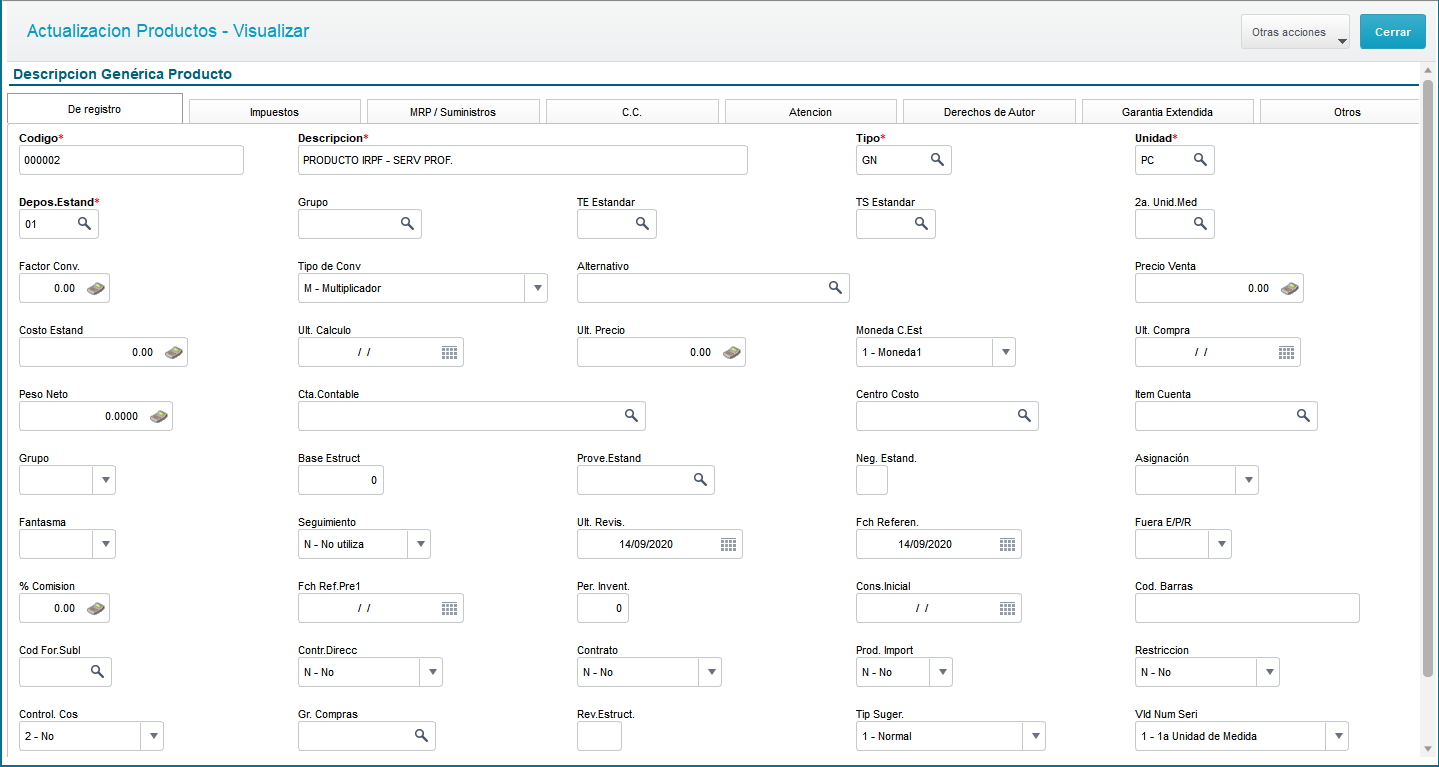Click the Descripcion text field
Screen dimensions: 1439x767
tap(523, 160)
